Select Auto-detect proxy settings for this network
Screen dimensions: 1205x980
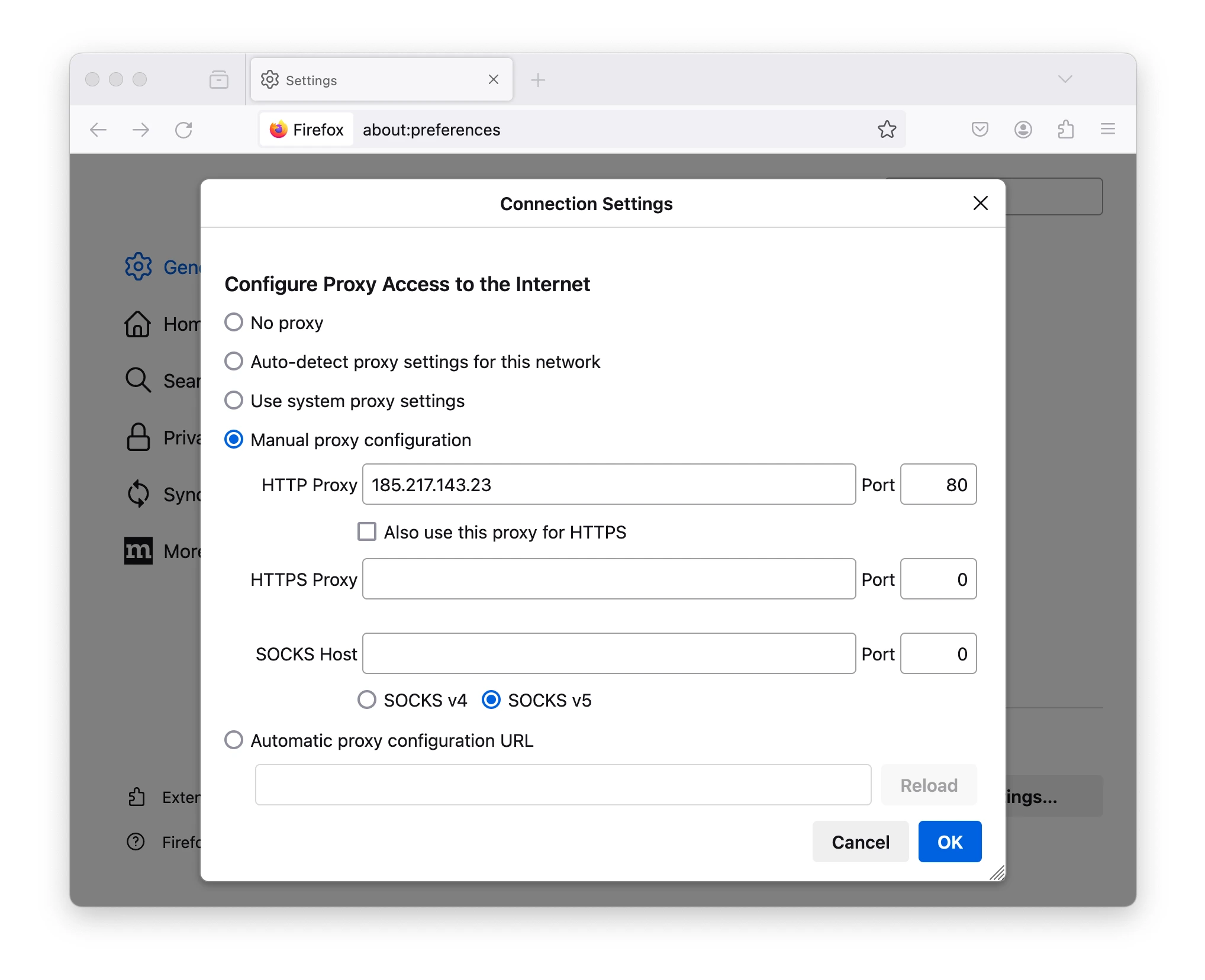[x=234, y=362]
